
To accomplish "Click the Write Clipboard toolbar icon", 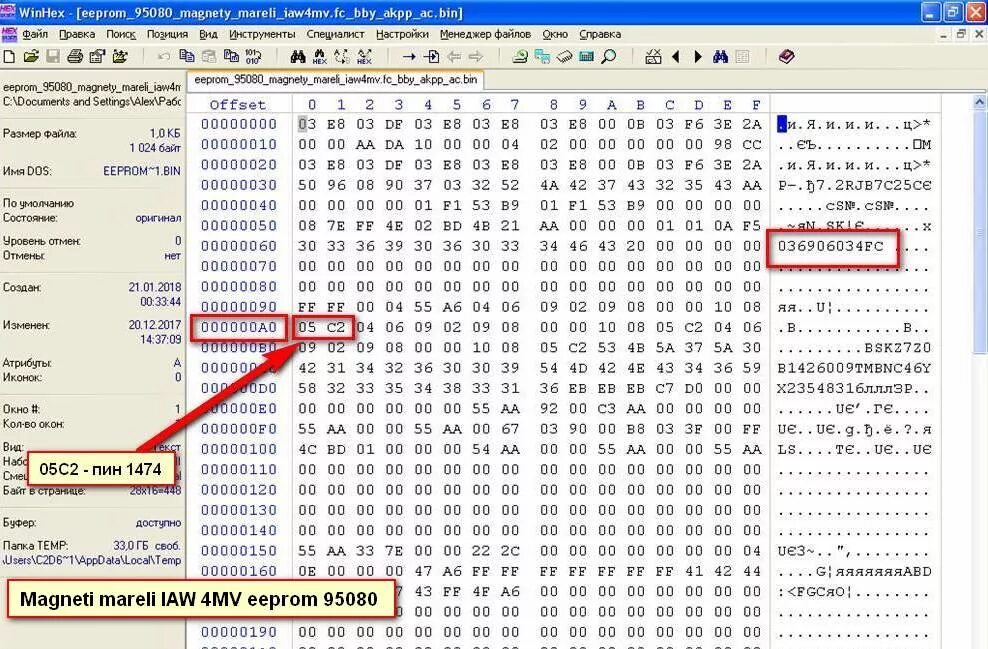I will click(x=231, y=57).
